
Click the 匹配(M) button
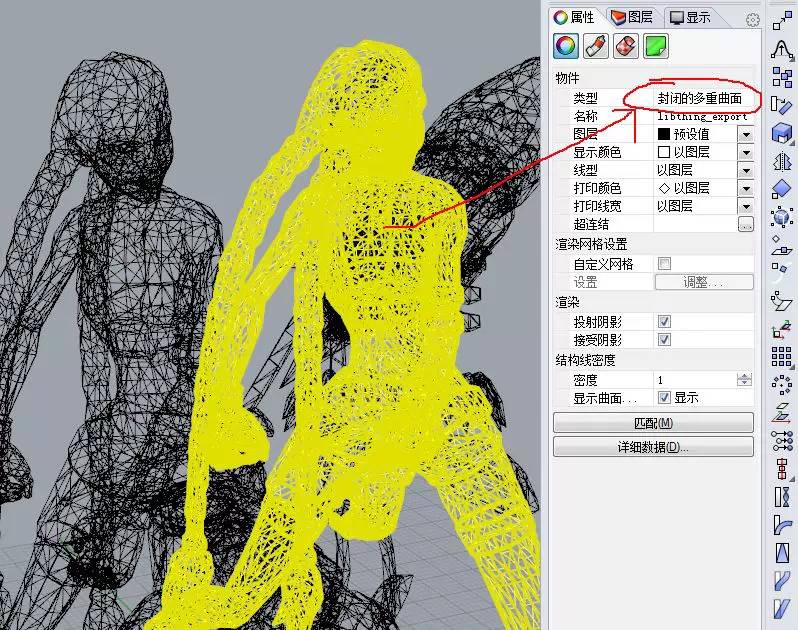[653, 423]
